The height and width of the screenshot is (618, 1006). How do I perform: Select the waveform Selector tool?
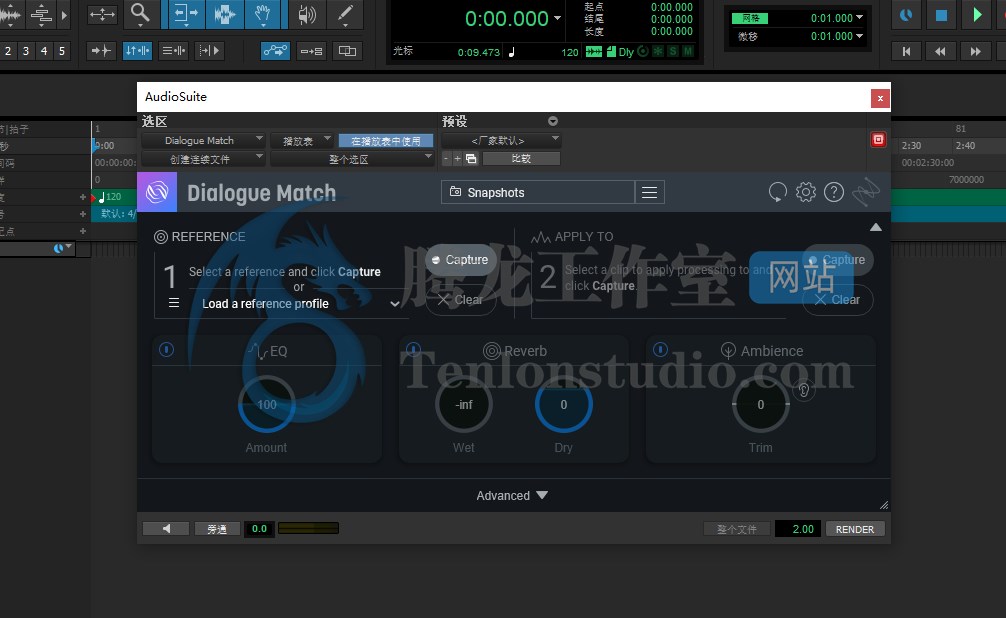point(225,13)
